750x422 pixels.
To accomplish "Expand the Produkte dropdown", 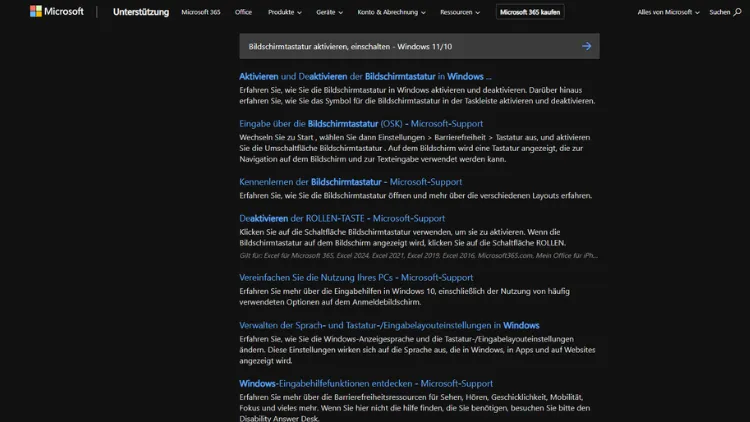I will point(285,12).
